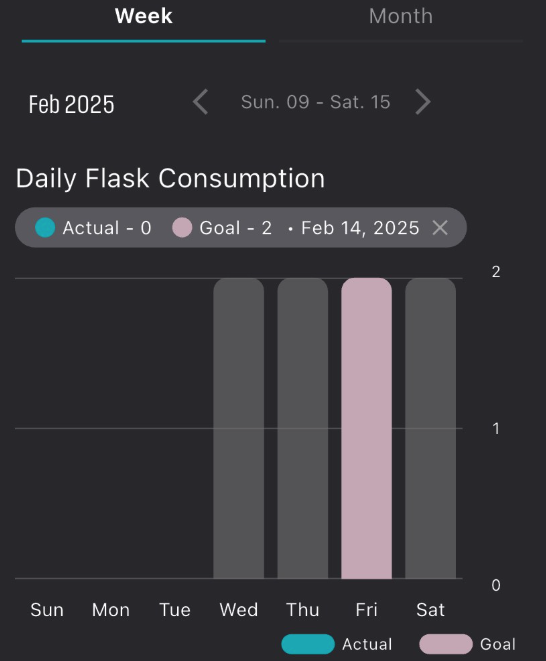
Task: Click the Tue day label
Action: pos(175,610)
